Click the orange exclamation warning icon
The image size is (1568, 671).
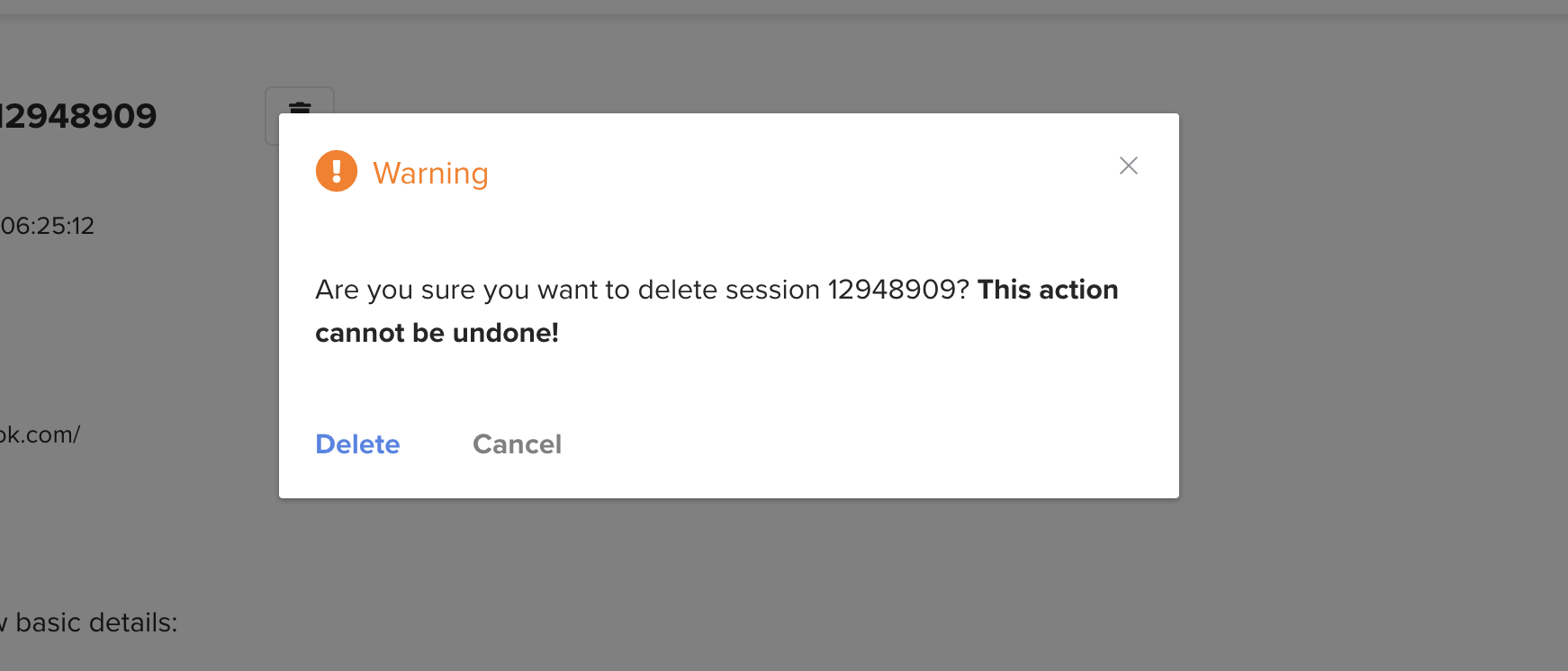click(x=337, y=171)
